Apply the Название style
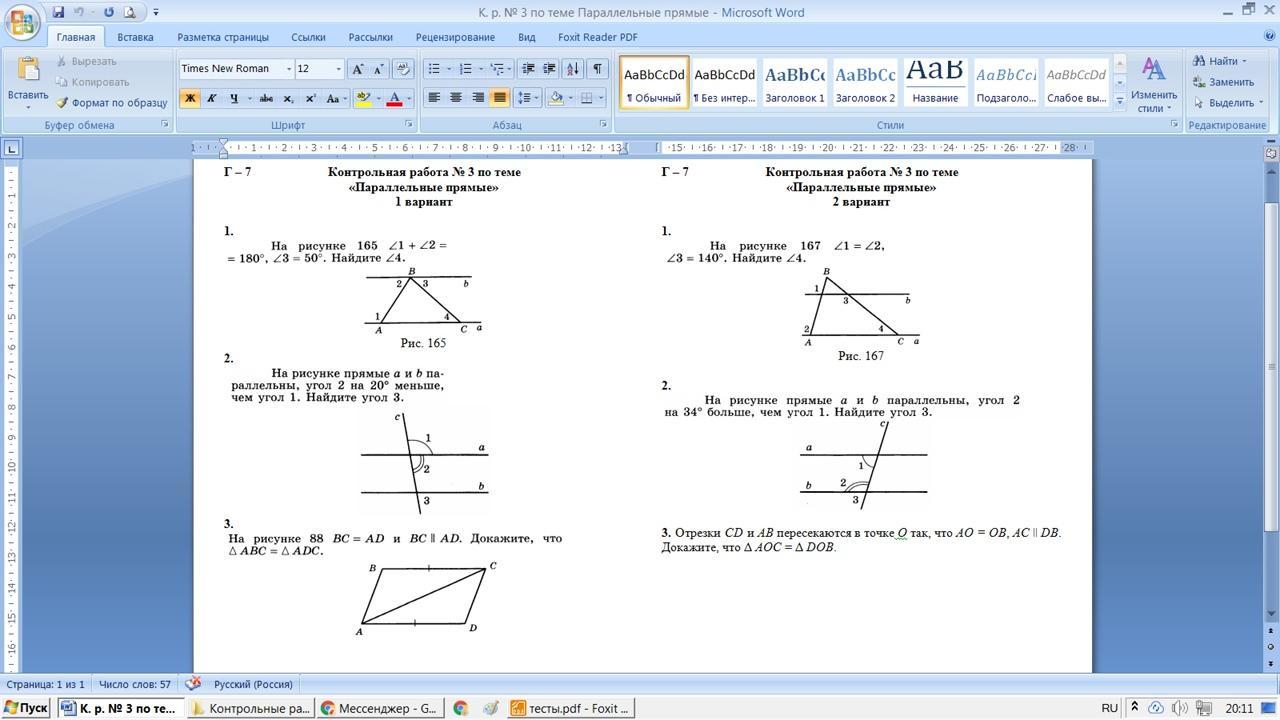This screenshot has width=1280, height=720. (x=935, y=82)
